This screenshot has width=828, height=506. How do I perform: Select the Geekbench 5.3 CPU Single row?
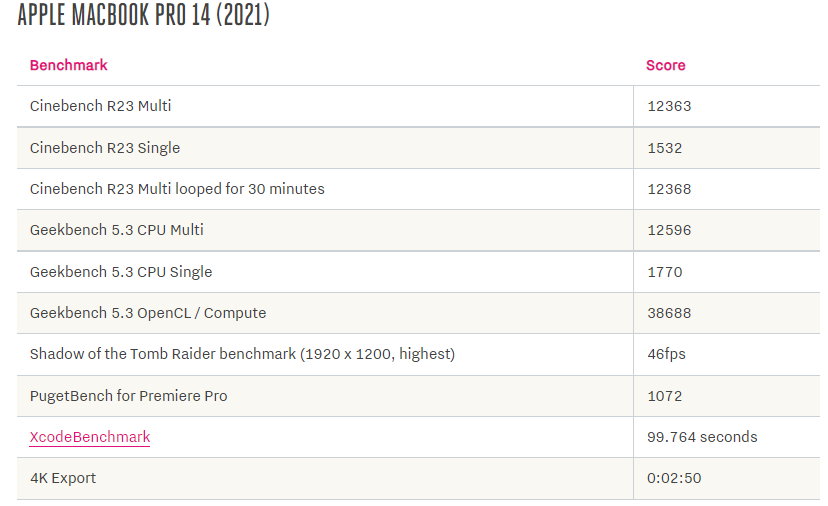point(418,272)
